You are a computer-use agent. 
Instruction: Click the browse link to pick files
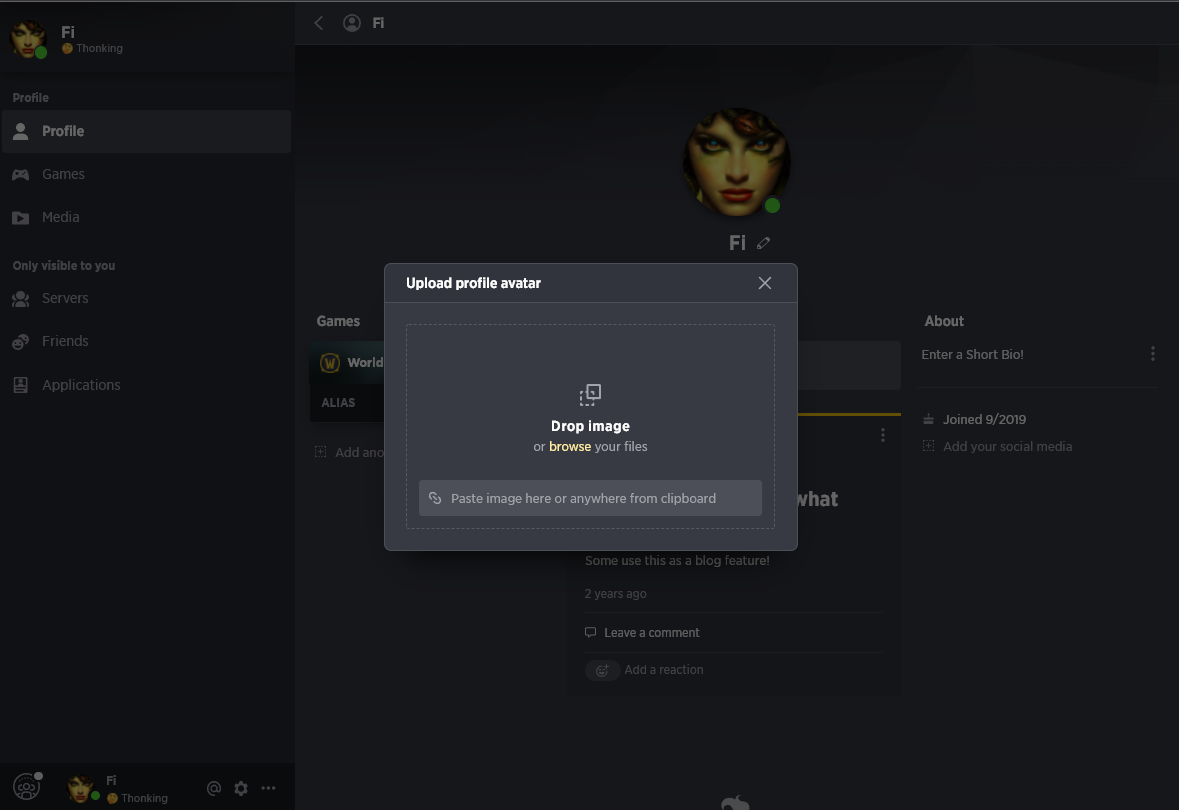(x=570, y=446)
